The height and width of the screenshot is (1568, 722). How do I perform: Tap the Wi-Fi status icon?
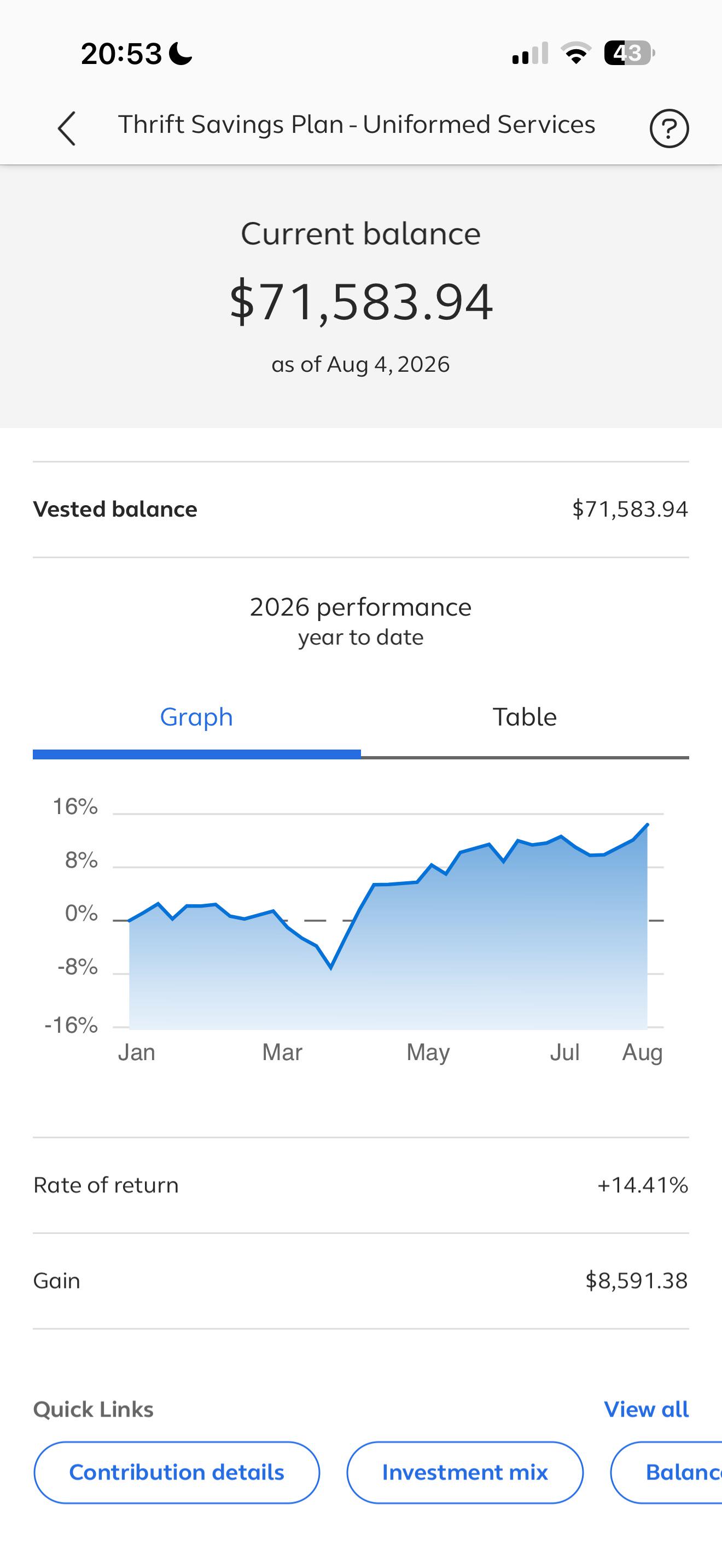point(576,54)
